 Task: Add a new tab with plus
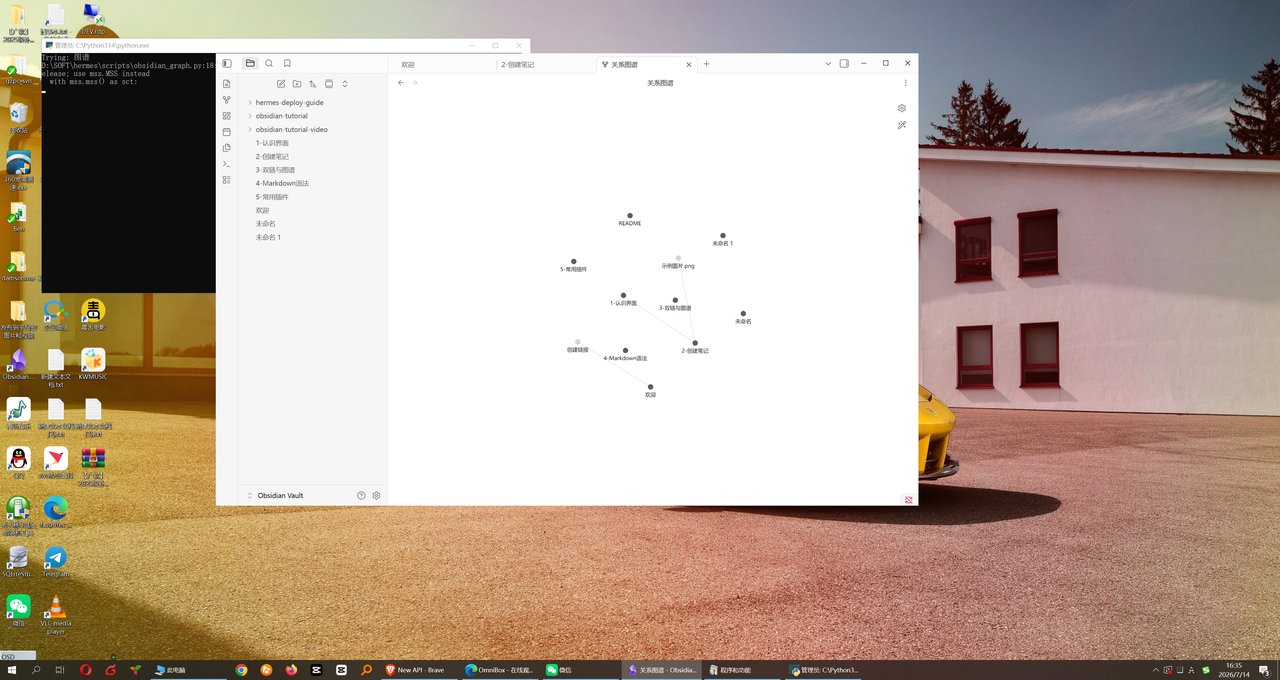click(706, 64)
